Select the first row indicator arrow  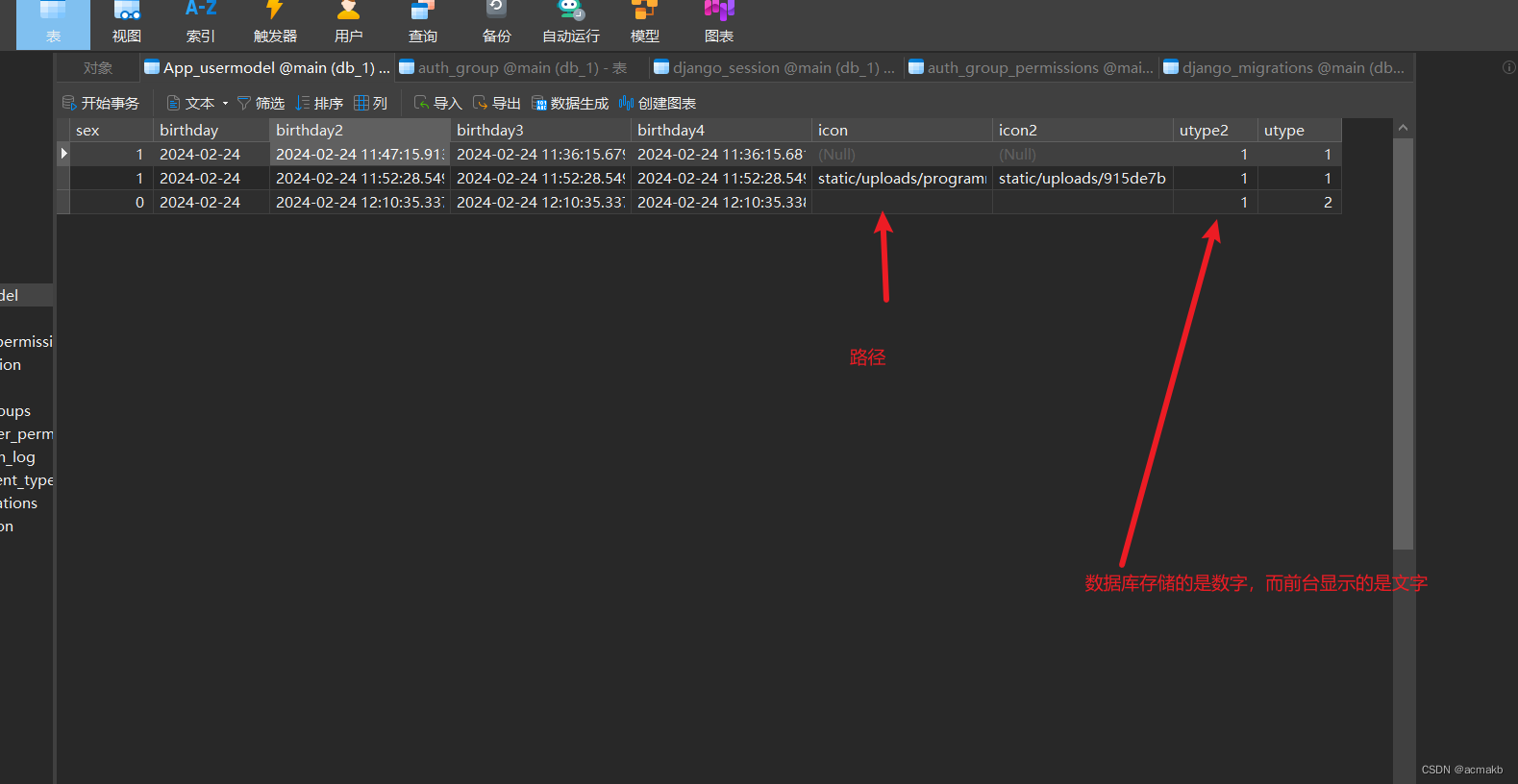(x=63, y=154)
